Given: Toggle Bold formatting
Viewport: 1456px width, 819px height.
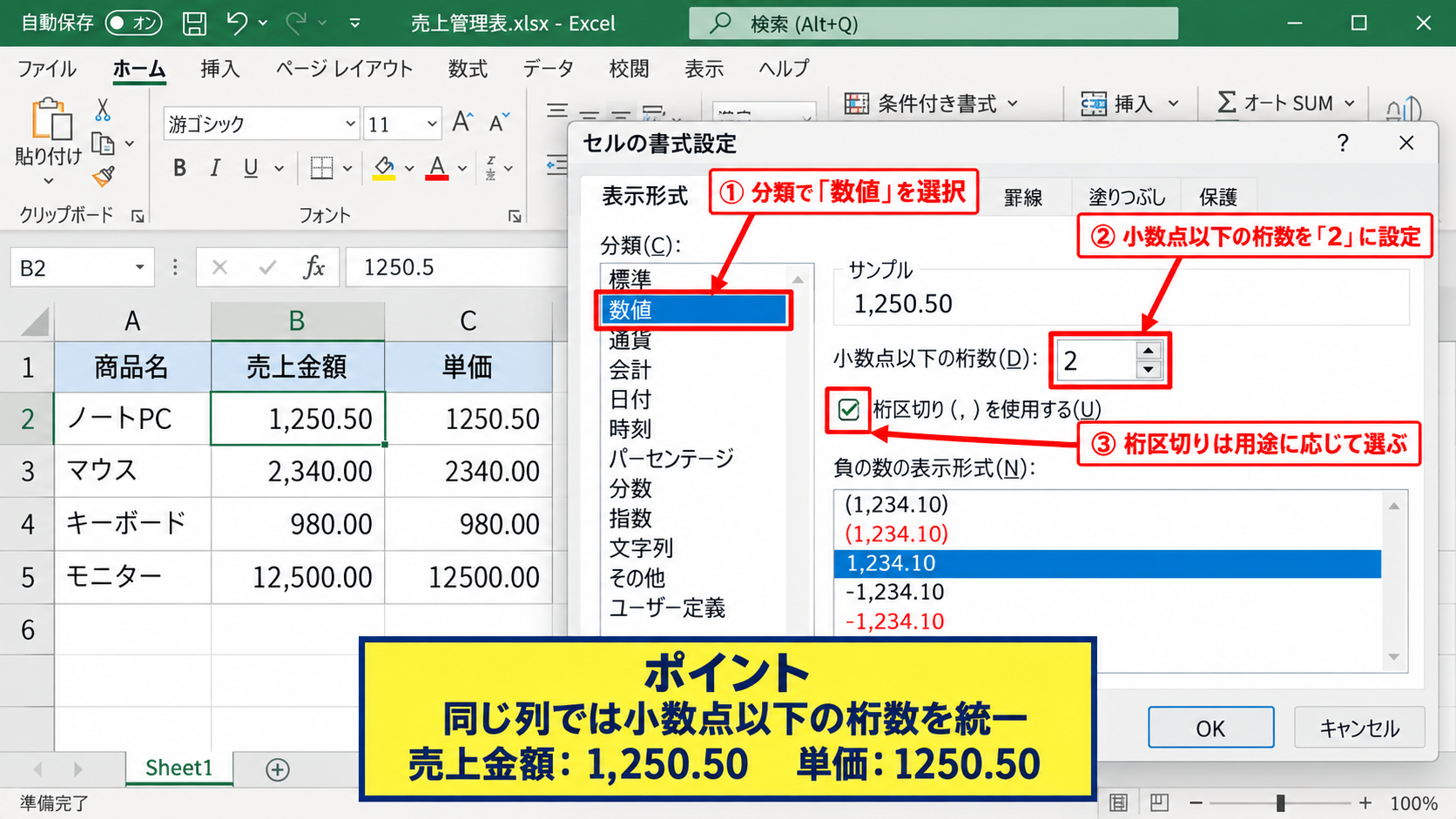Looking at the screenshot, I should [x=179, y=168].
